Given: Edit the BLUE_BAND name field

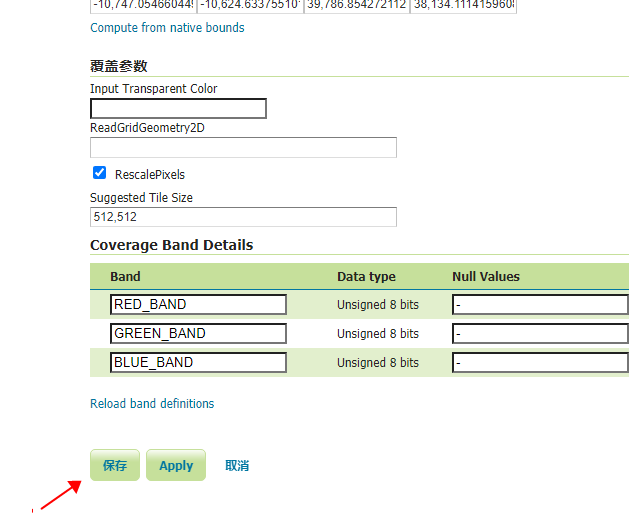Looking at the screenshot, I should click(198, 362).
